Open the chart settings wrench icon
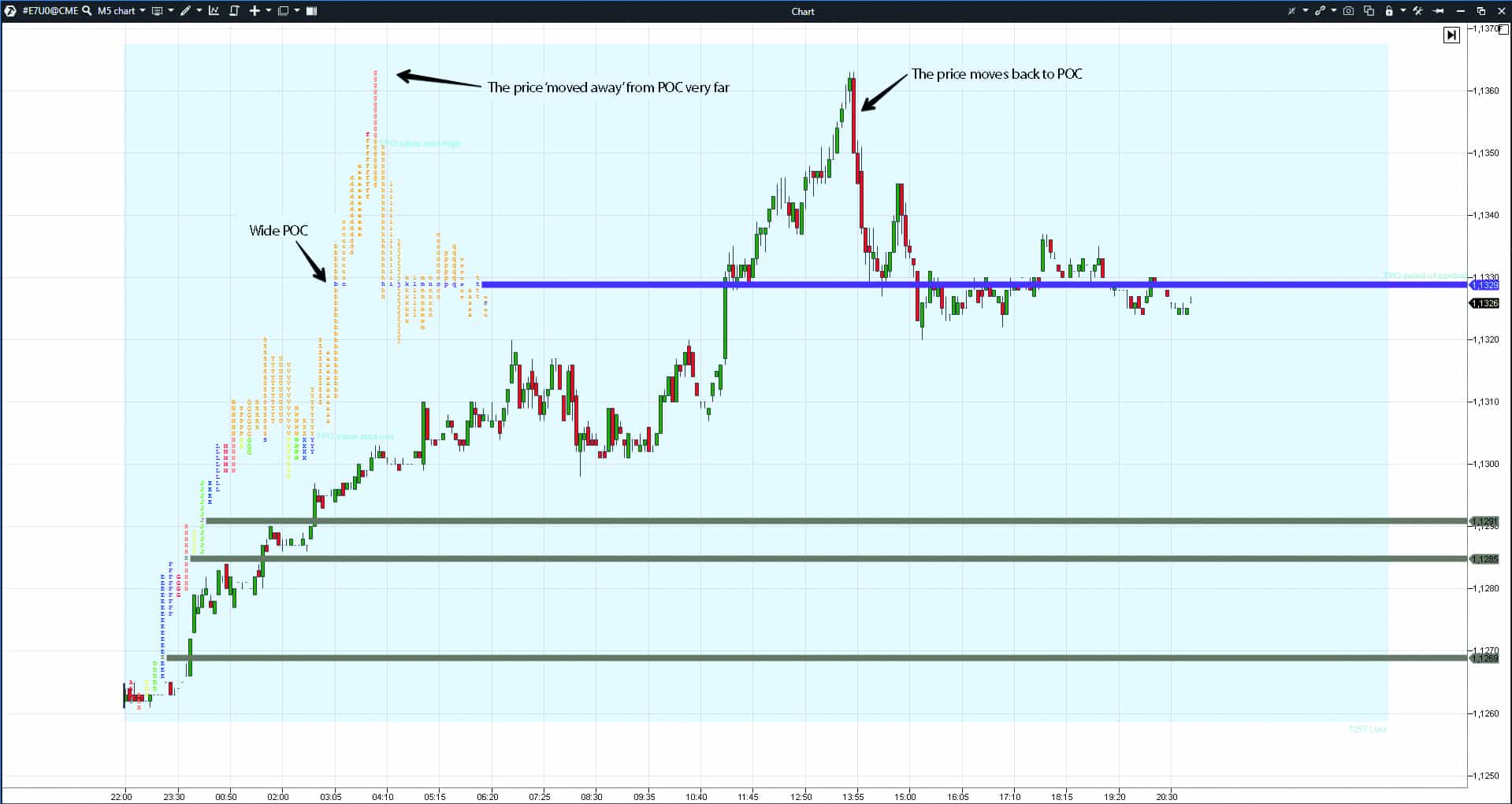 (1418, 11)
